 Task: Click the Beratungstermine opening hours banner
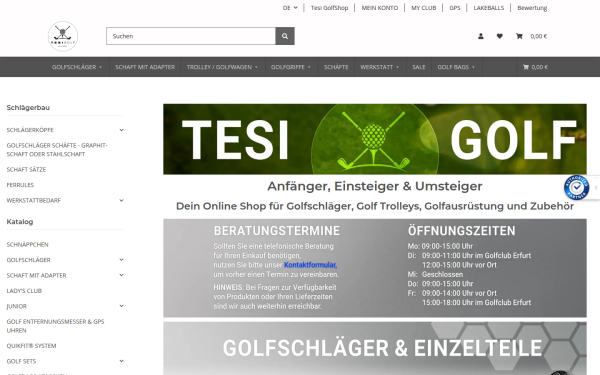tap(375, 268)
